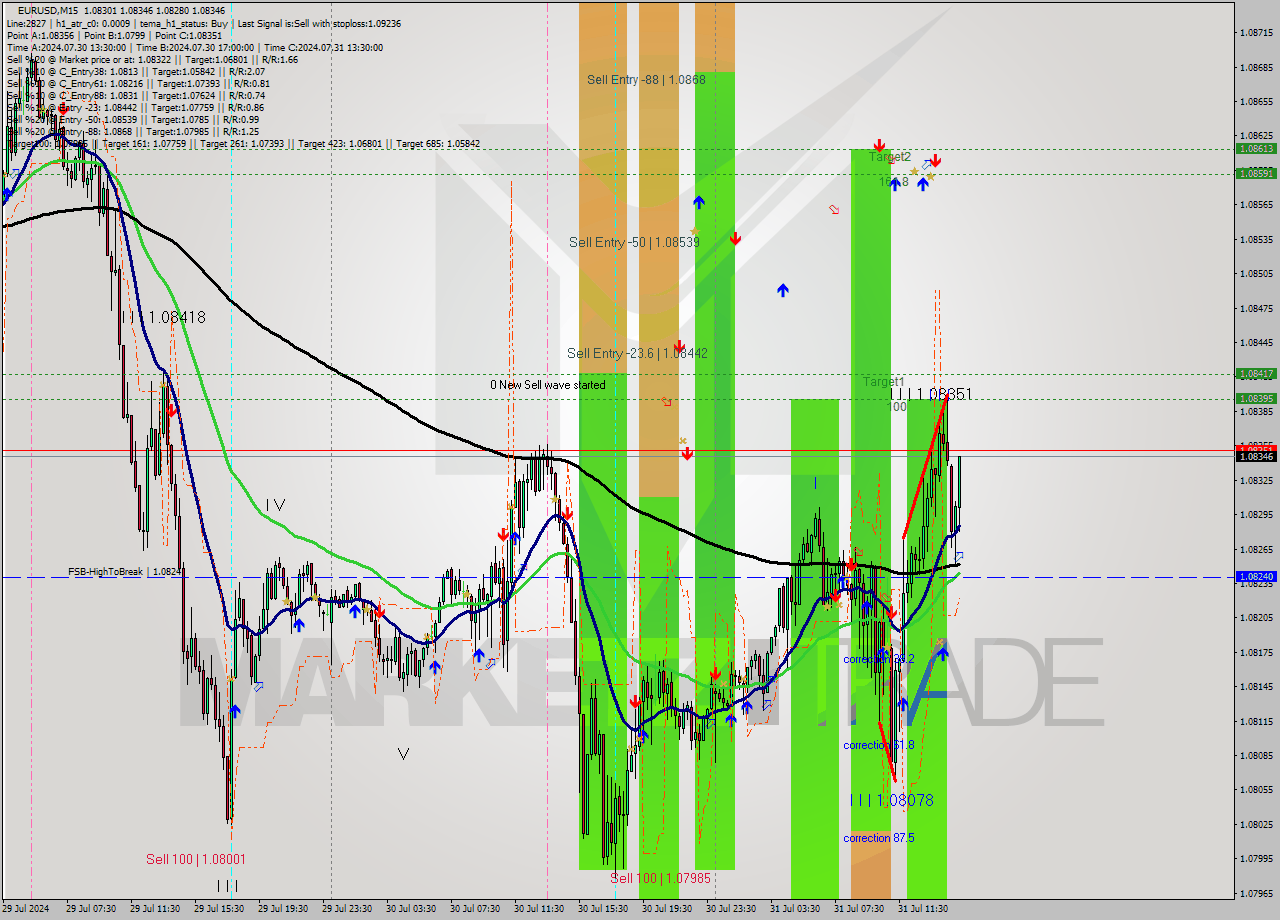Click the 1.08715 price scale value

coord(1256,33)
